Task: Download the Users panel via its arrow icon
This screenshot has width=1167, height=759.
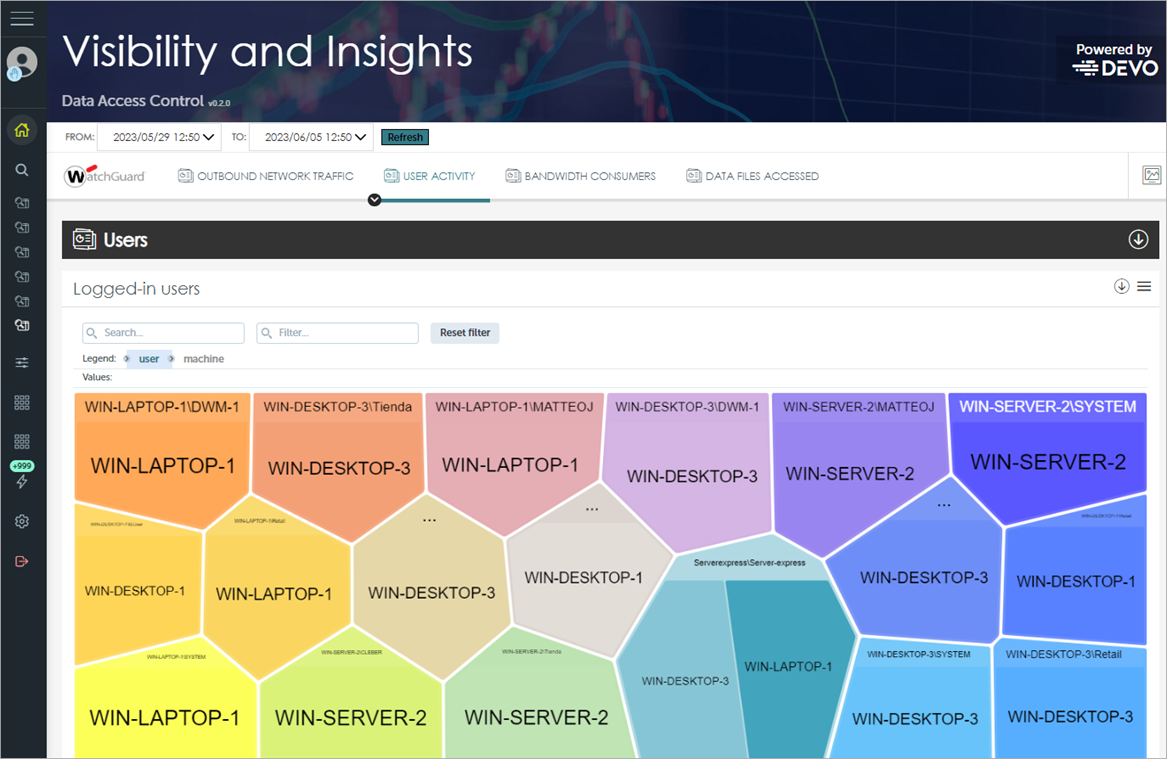Action: 1138,240
